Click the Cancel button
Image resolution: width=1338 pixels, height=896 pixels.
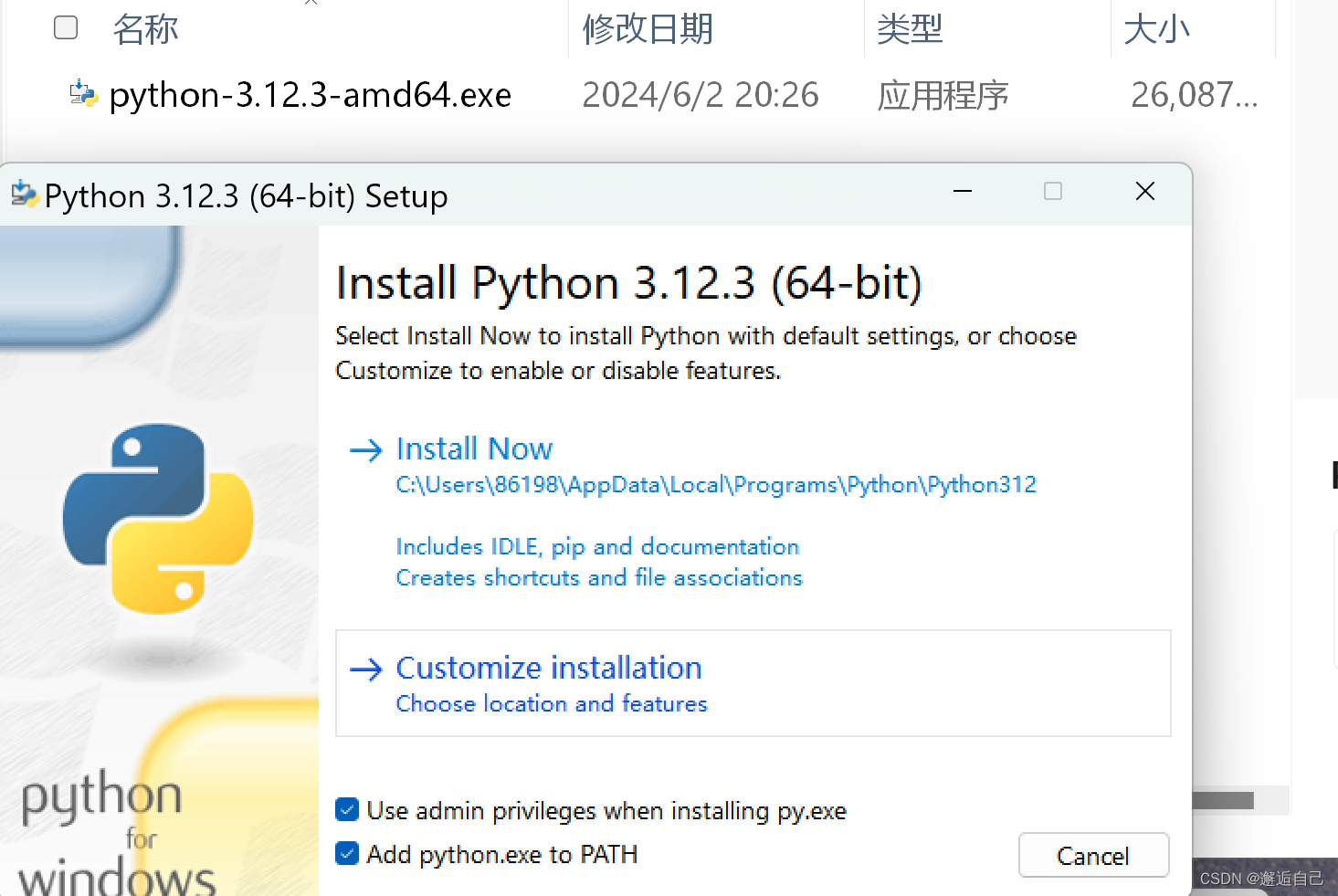(x=1094, y=855)
